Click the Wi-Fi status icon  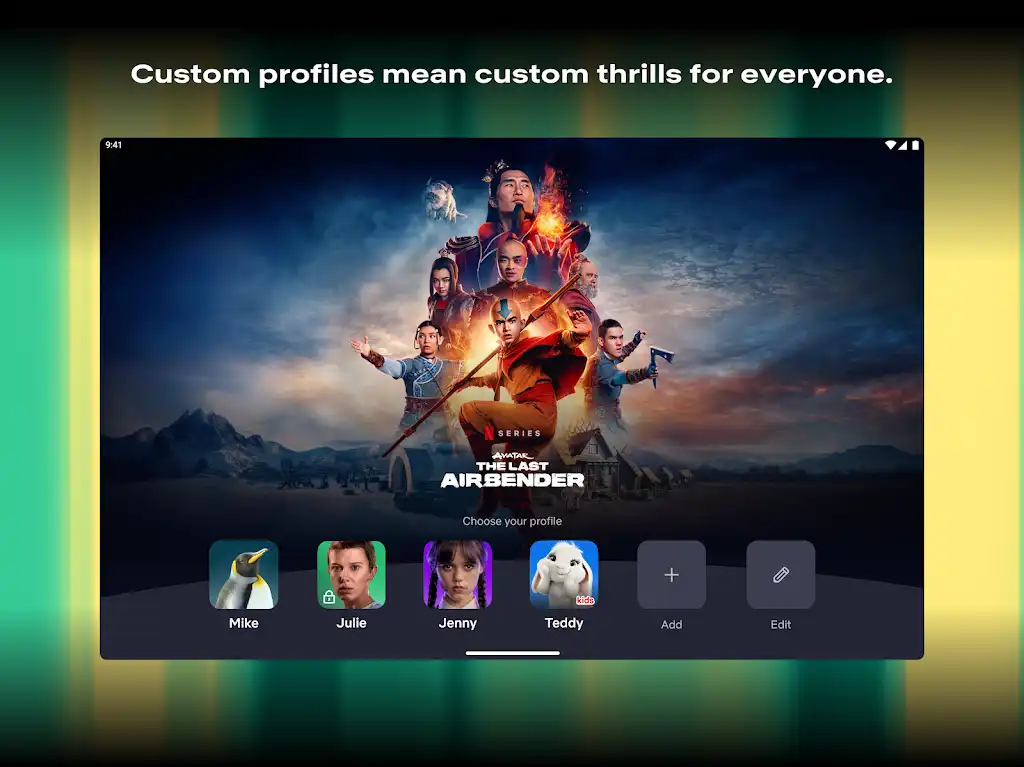click(x=890, y=145)
